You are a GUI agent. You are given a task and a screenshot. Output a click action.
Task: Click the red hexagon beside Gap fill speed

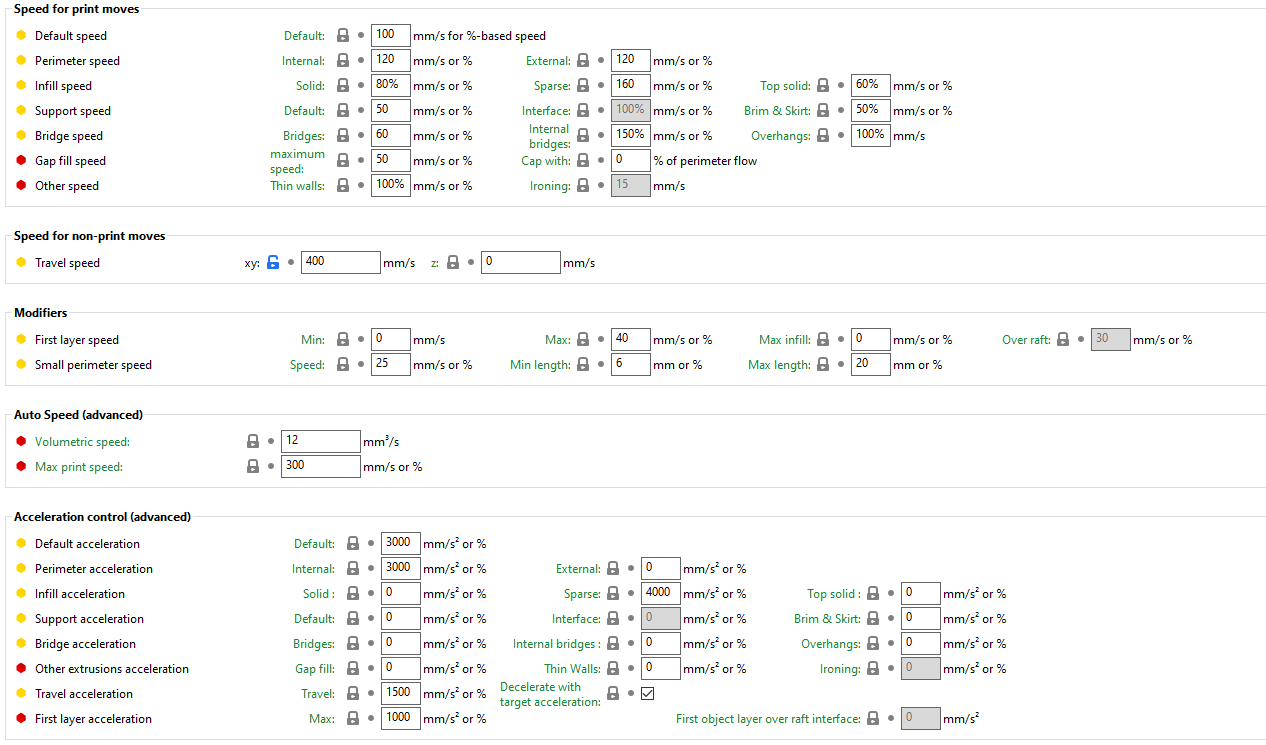click(21, 161)
